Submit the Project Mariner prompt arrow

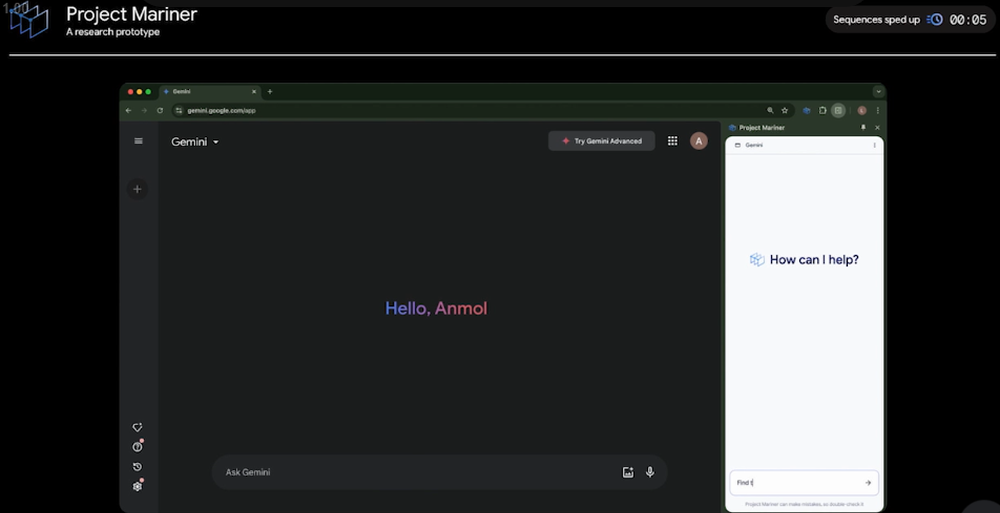[867, 483]
